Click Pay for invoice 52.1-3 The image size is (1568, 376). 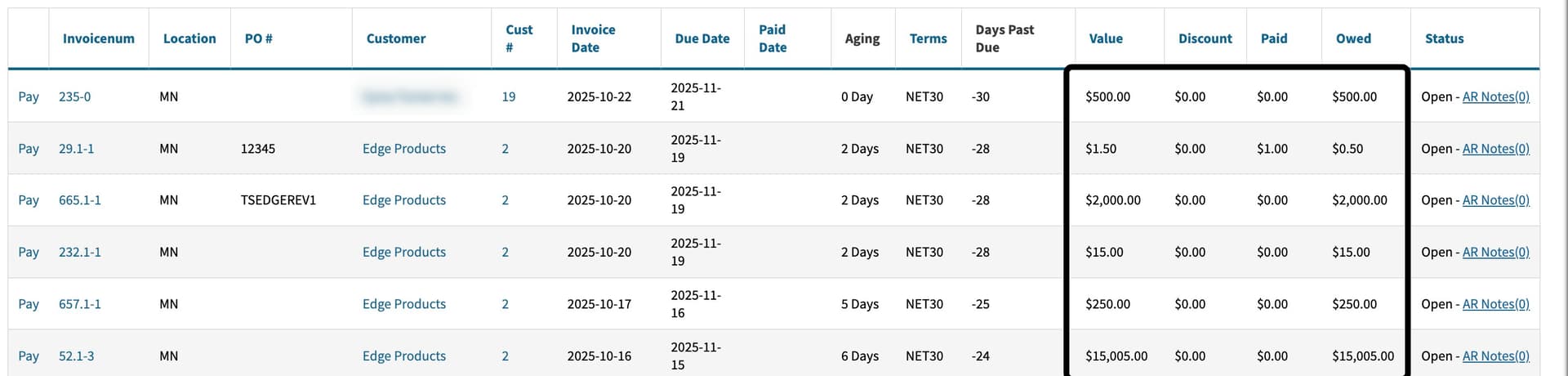point(29,356)
